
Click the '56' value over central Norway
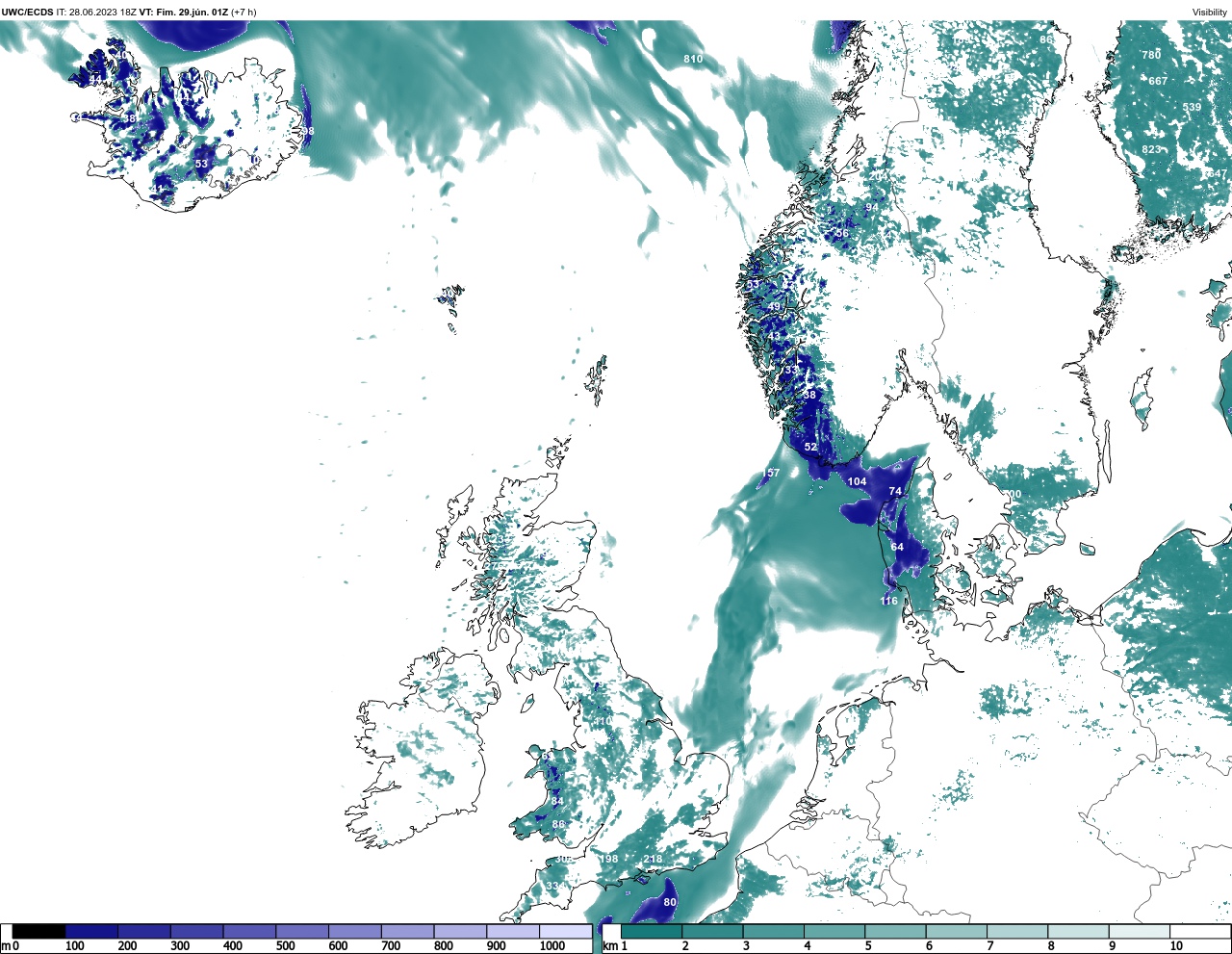[x=842, y=233]
